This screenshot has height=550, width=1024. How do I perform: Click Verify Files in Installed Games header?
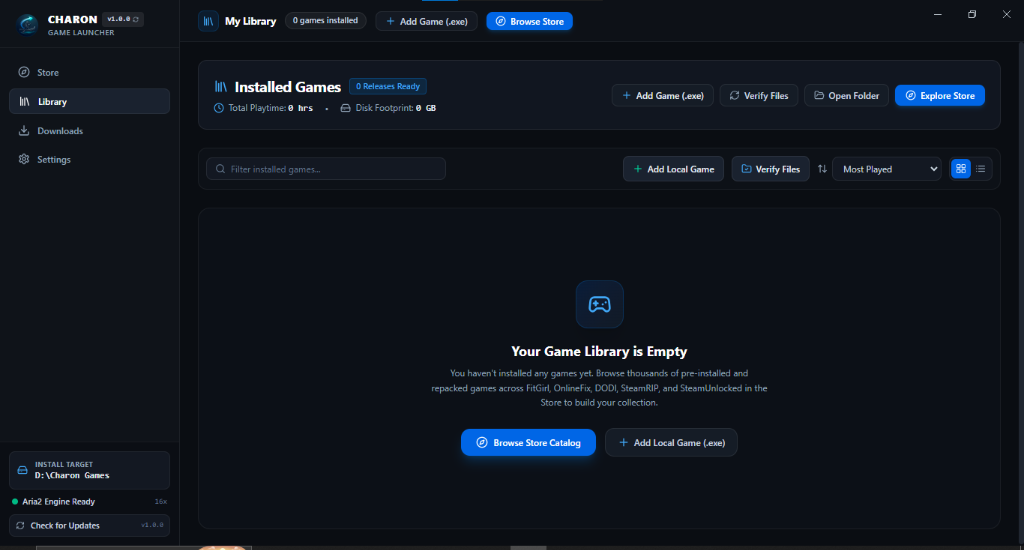pos(759,95)
